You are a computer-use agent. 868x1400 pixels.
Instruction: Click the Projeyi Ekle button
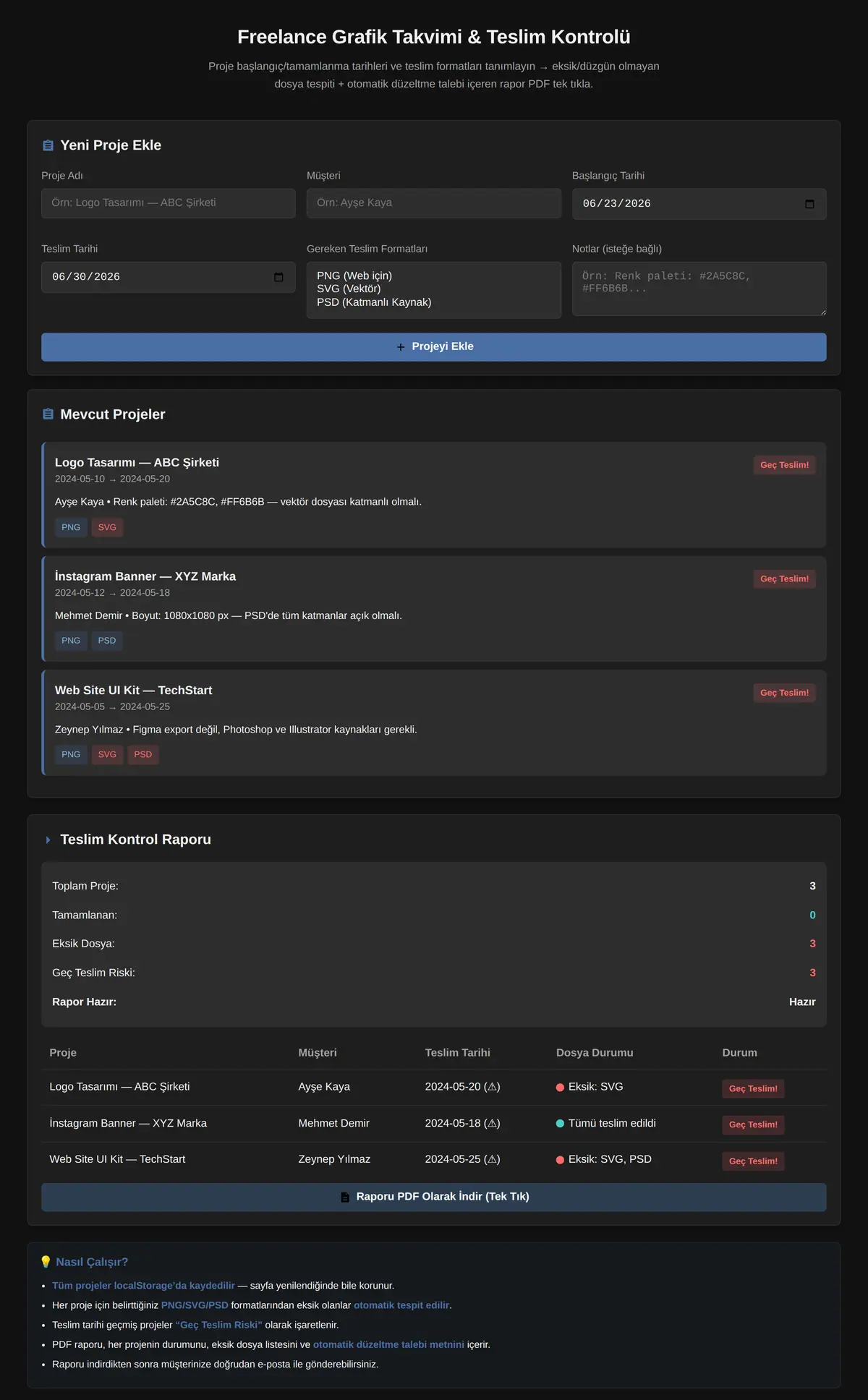tap(434, 347)
